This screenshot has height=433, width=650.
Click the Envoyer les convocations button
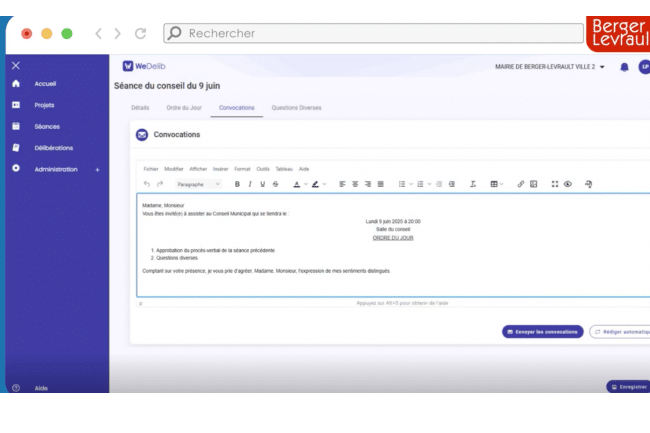pyautogui.click(x=542, y=331)
